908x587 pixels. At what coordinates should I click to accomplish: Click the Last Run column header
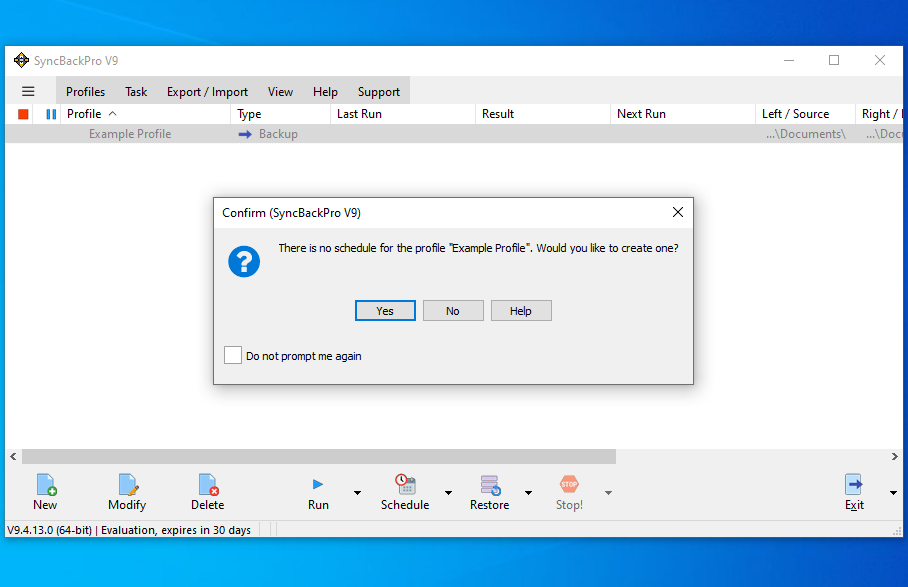(x=403, y=114)
